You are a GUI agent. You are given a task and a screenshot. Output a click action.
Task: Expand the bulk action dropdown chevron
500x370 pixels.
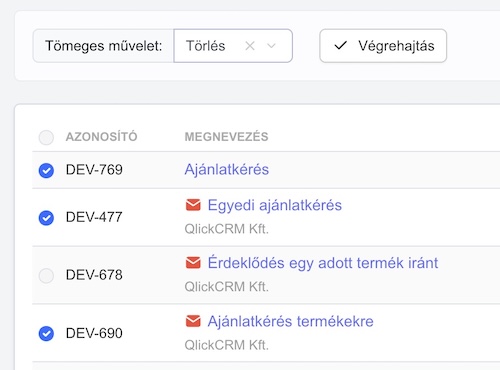[x=272, y=46]
